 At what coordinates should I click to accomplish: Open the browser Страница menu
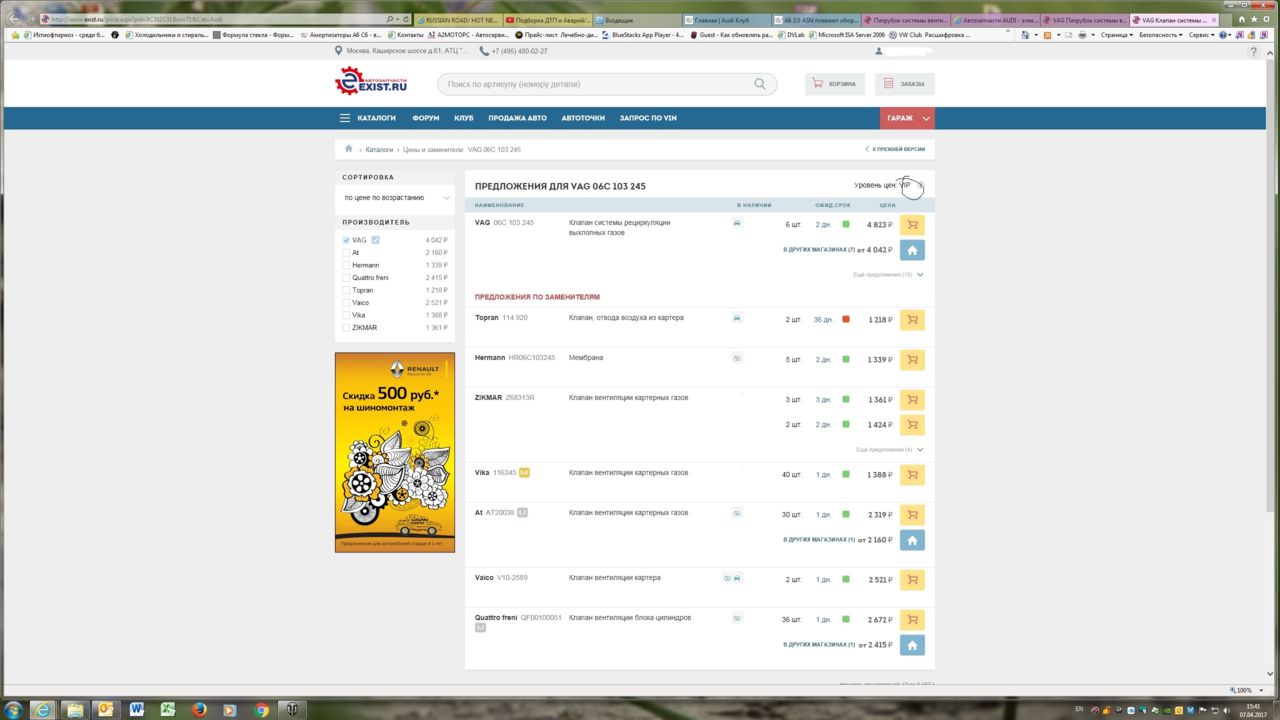tap(1115, 35)
